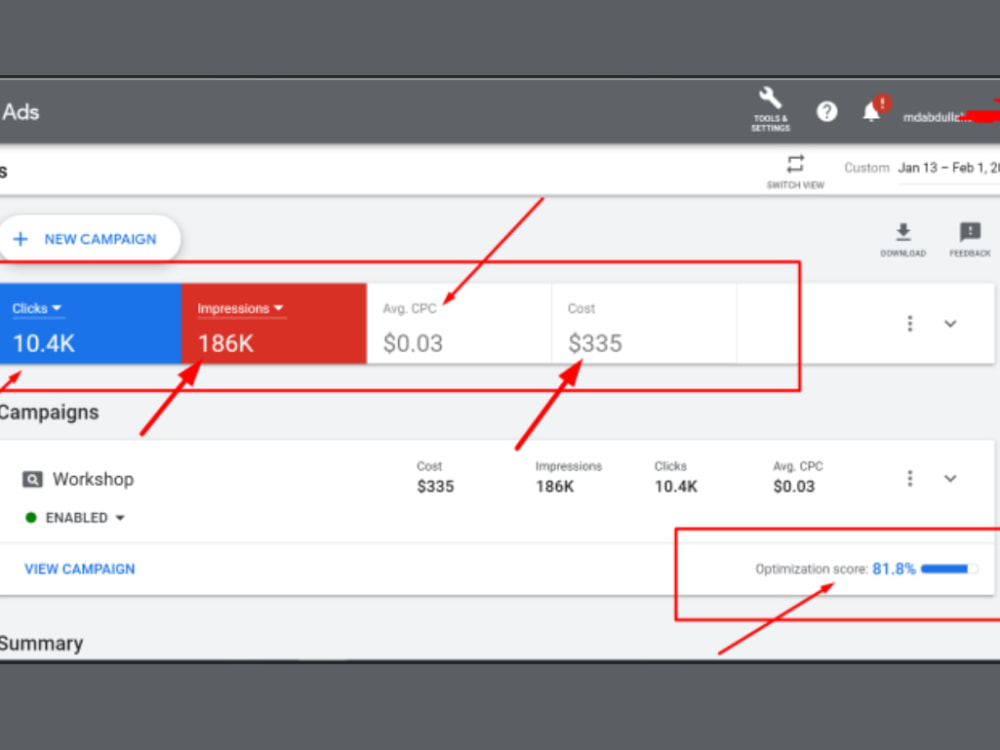Click Workshop Cost value $335
This screenshot has width=1000, height=750.
436,487
